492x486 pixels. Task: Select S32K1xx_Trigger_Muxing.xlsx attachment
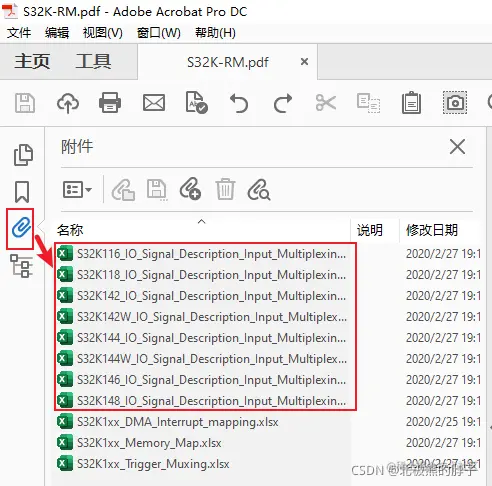pos(153,464)
